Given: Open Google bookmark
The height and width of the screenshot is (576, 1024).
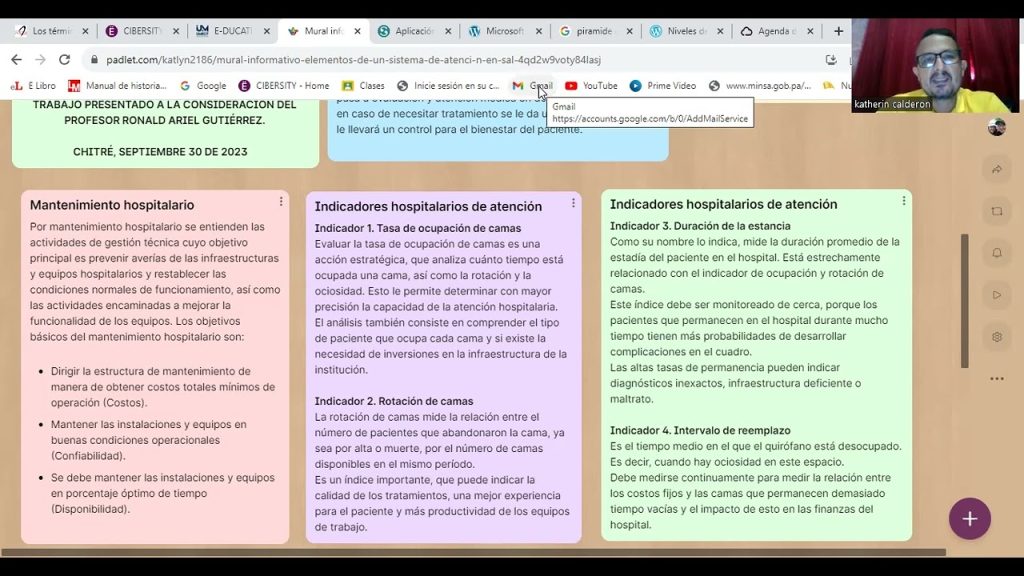Looking at the screenshot, I should (x=203, y=86).
